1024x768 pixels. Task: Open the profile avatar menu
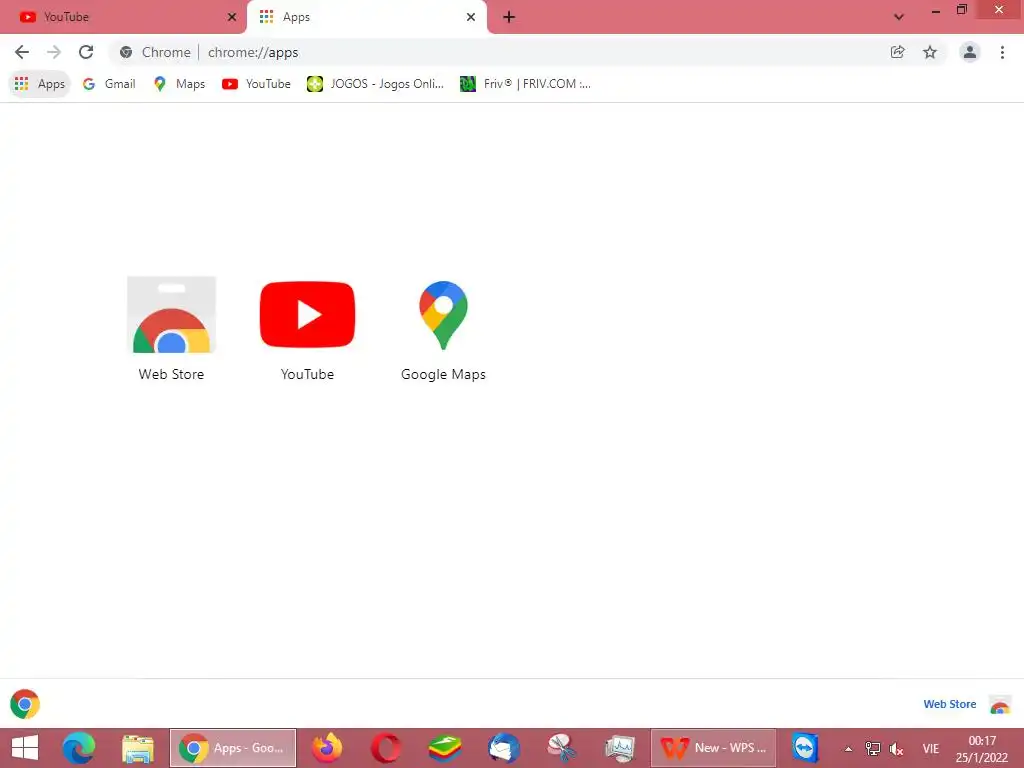pyautogui.click(x=970, y=52)
